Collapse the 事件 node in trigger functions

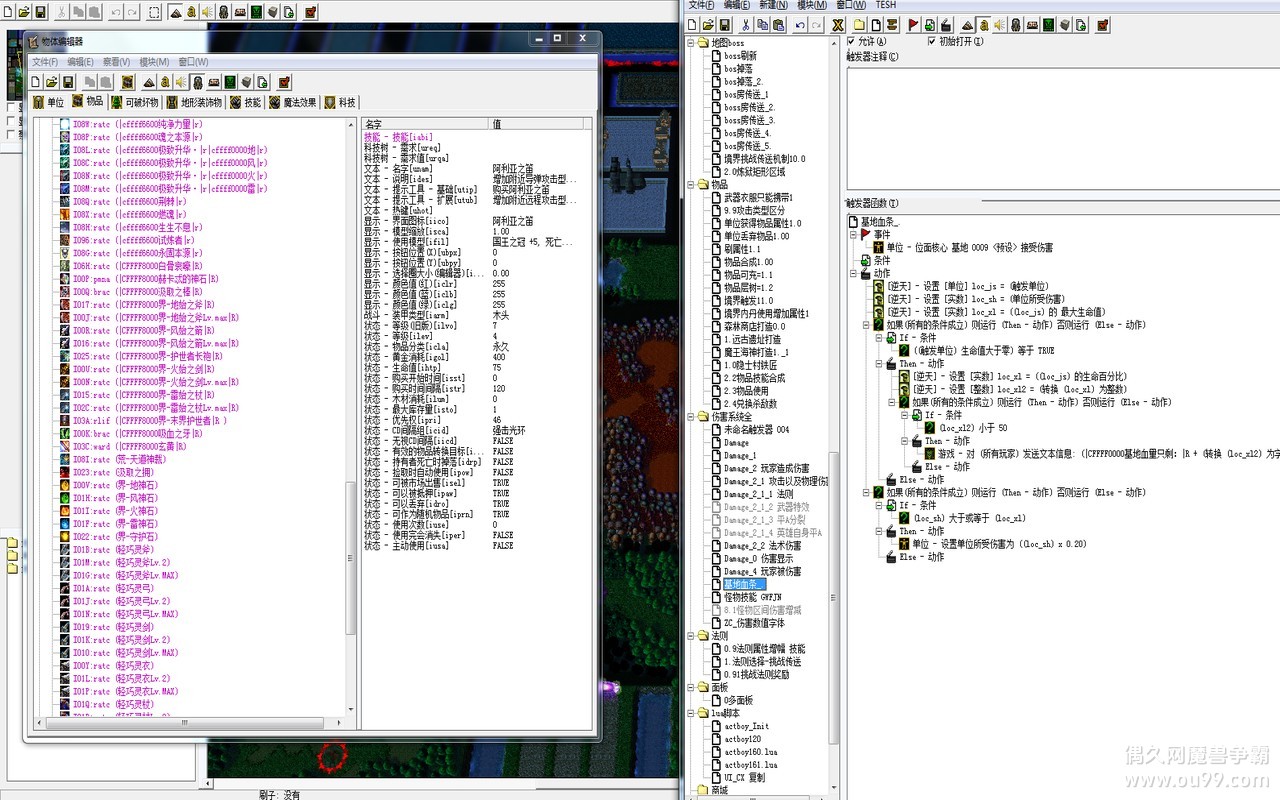(854, 235)
